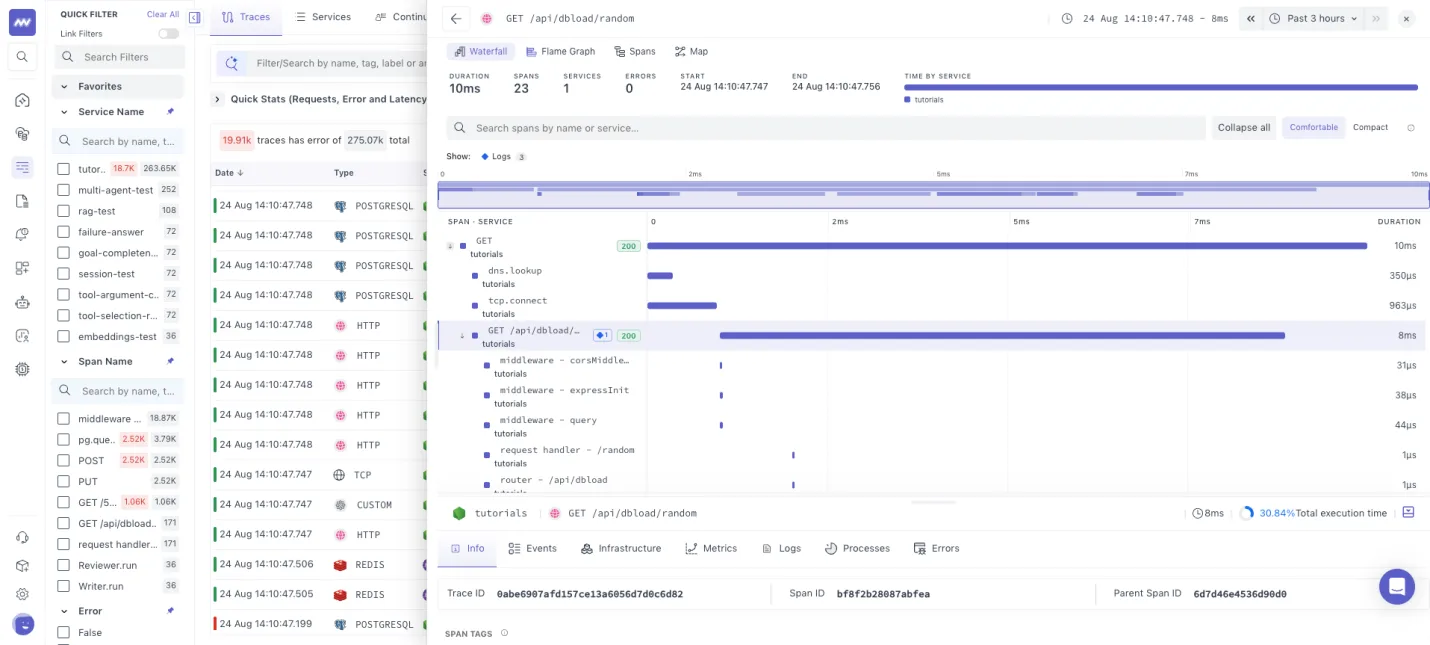Click the timeline minimap overview

click(x=933, y=194)
